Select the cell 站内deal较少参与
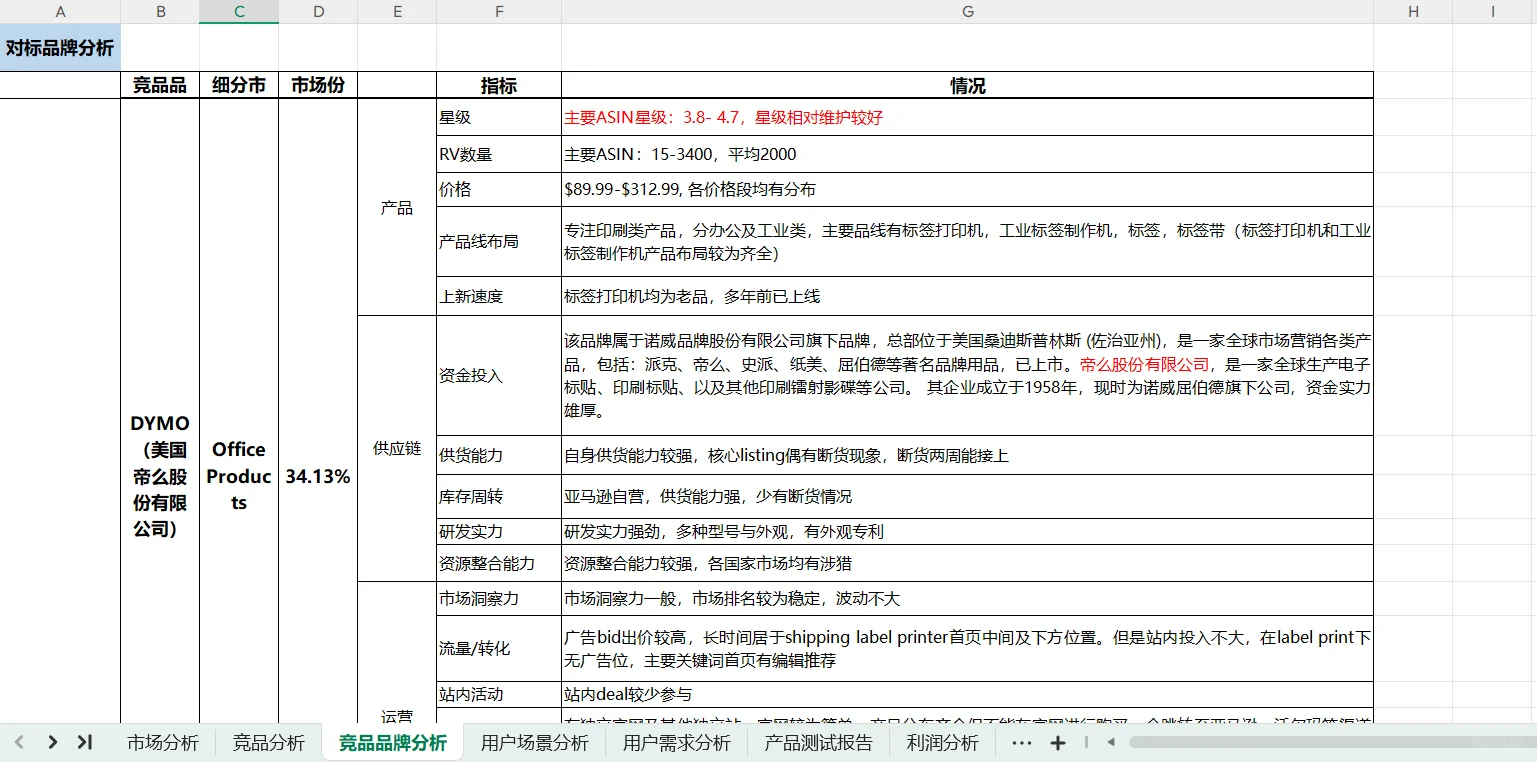This screenshot has height=762, width=1537. tap(967, 694)
